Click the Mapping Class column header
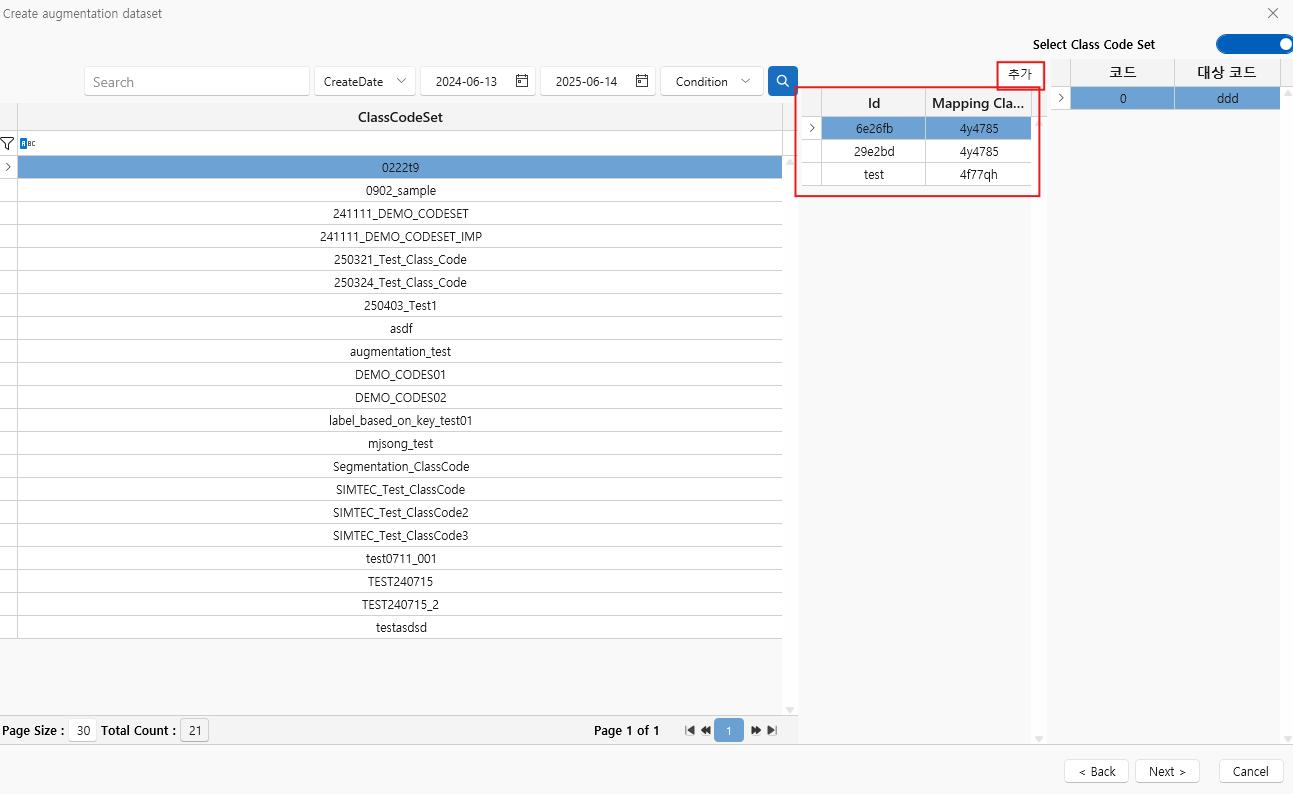The height and width of the screenshot is (794, 1293). point(977,103)
